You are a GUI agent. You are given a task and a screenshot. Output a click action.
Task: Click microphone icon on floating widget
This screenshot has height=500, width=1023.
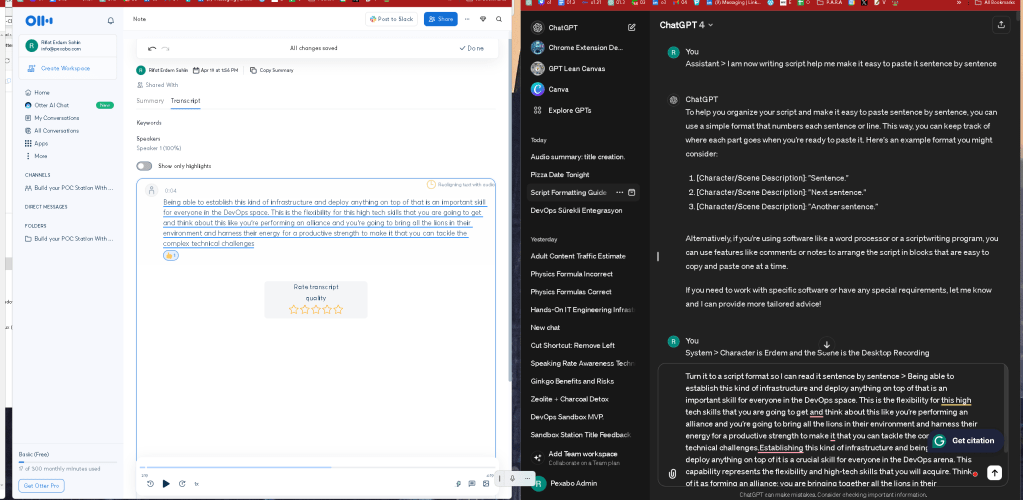click(x=513, y=478)
